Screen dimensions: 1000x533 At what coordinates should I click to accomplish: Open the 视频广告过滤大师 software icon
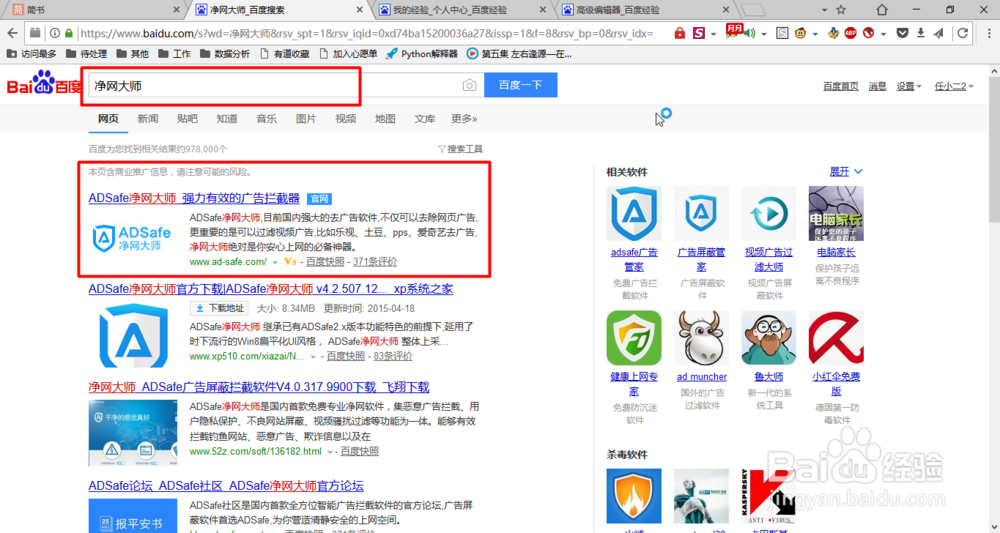768,213
